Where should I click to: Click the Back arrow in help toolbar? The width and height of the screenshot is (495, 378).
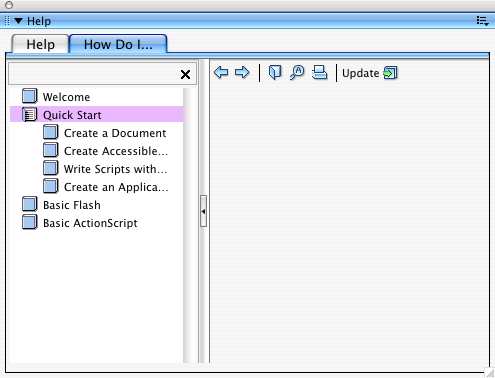[221, 72]
